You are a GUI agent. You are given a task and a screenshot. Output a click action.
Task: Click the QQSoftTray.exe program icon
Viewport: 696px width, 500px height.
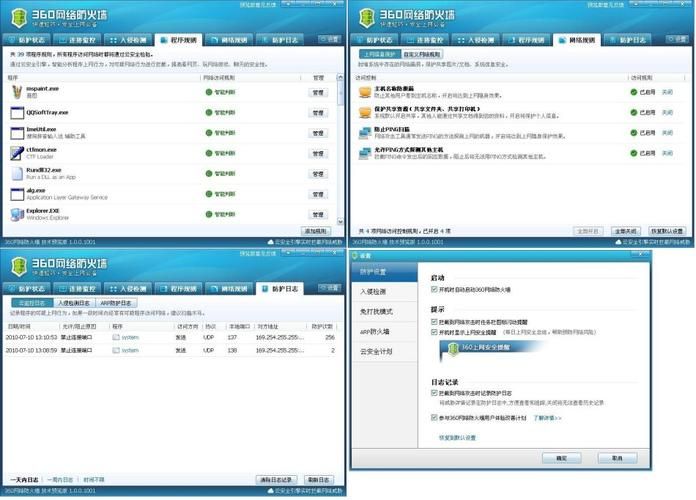coord(17,113)
